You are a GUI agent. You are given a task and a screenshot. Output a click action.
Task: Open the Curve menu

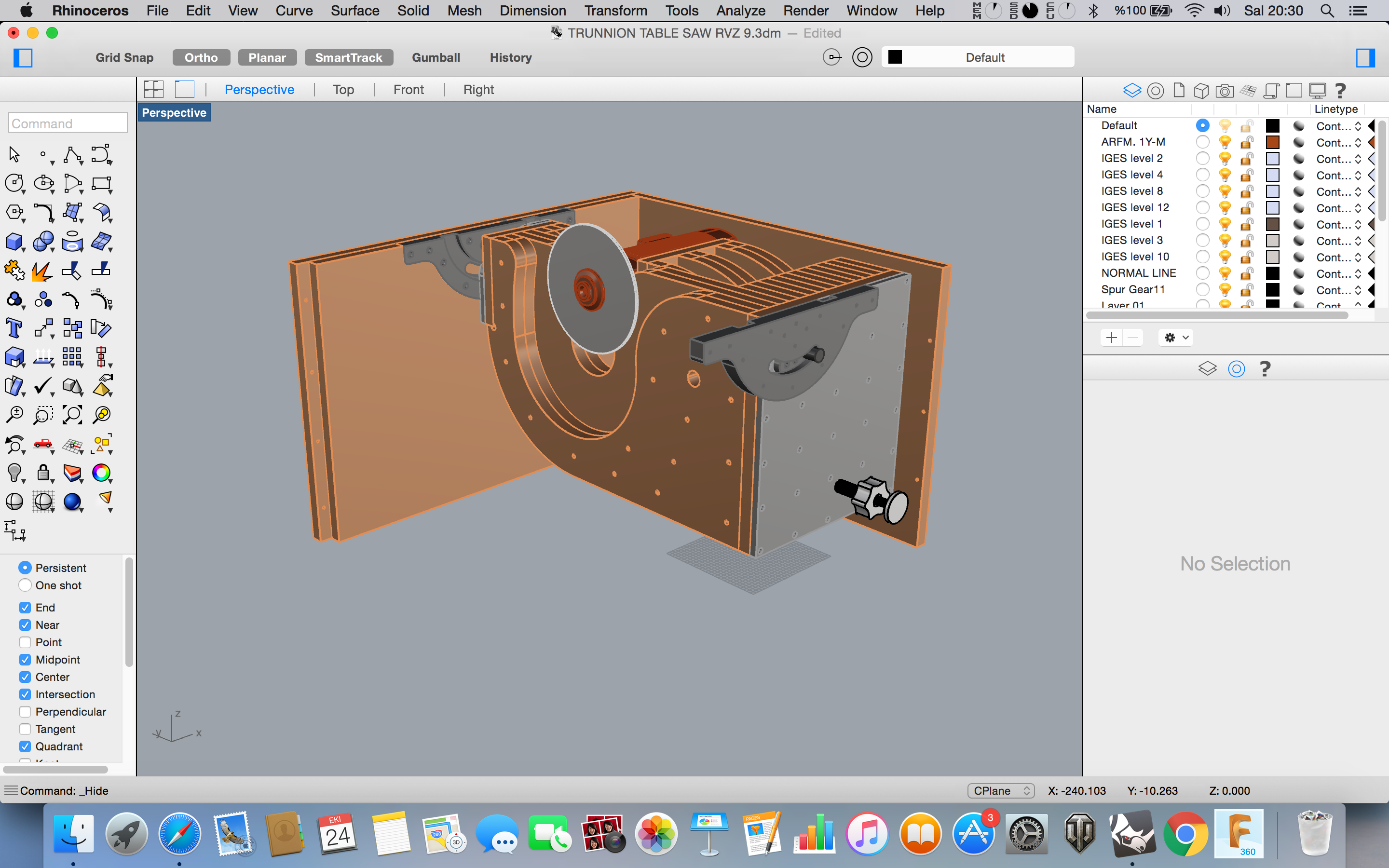tap(294, 10)
